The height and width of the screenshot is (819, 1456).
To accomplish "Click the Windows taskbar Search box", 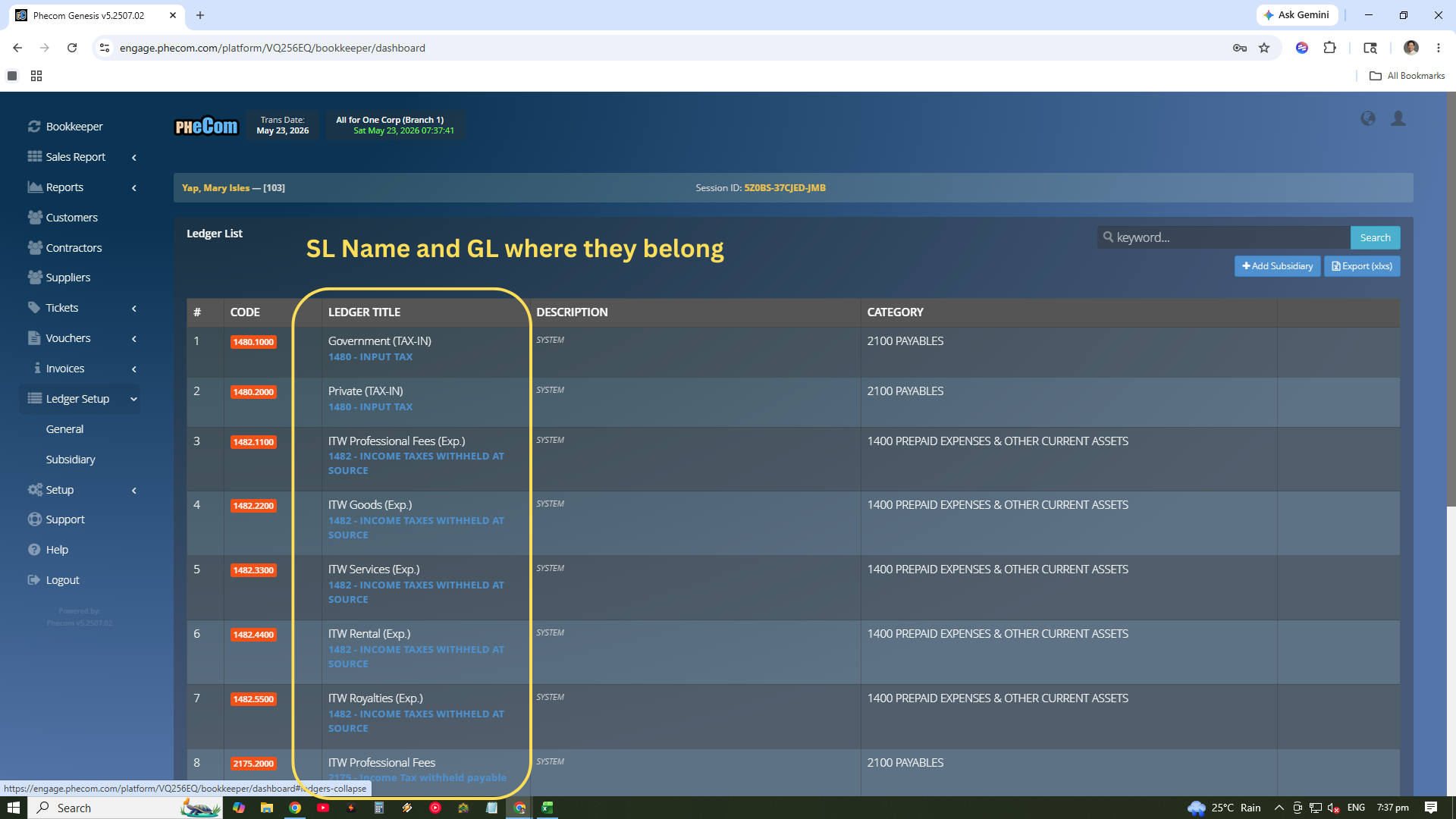I will pyautogui.click(x=125, y=808).
